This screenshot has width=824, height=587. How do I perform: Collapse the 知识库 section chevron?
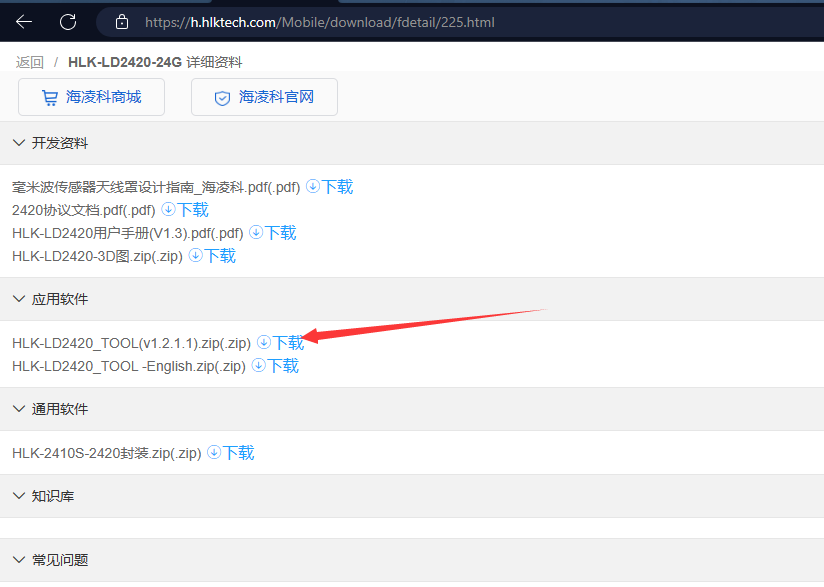[19, 496]
